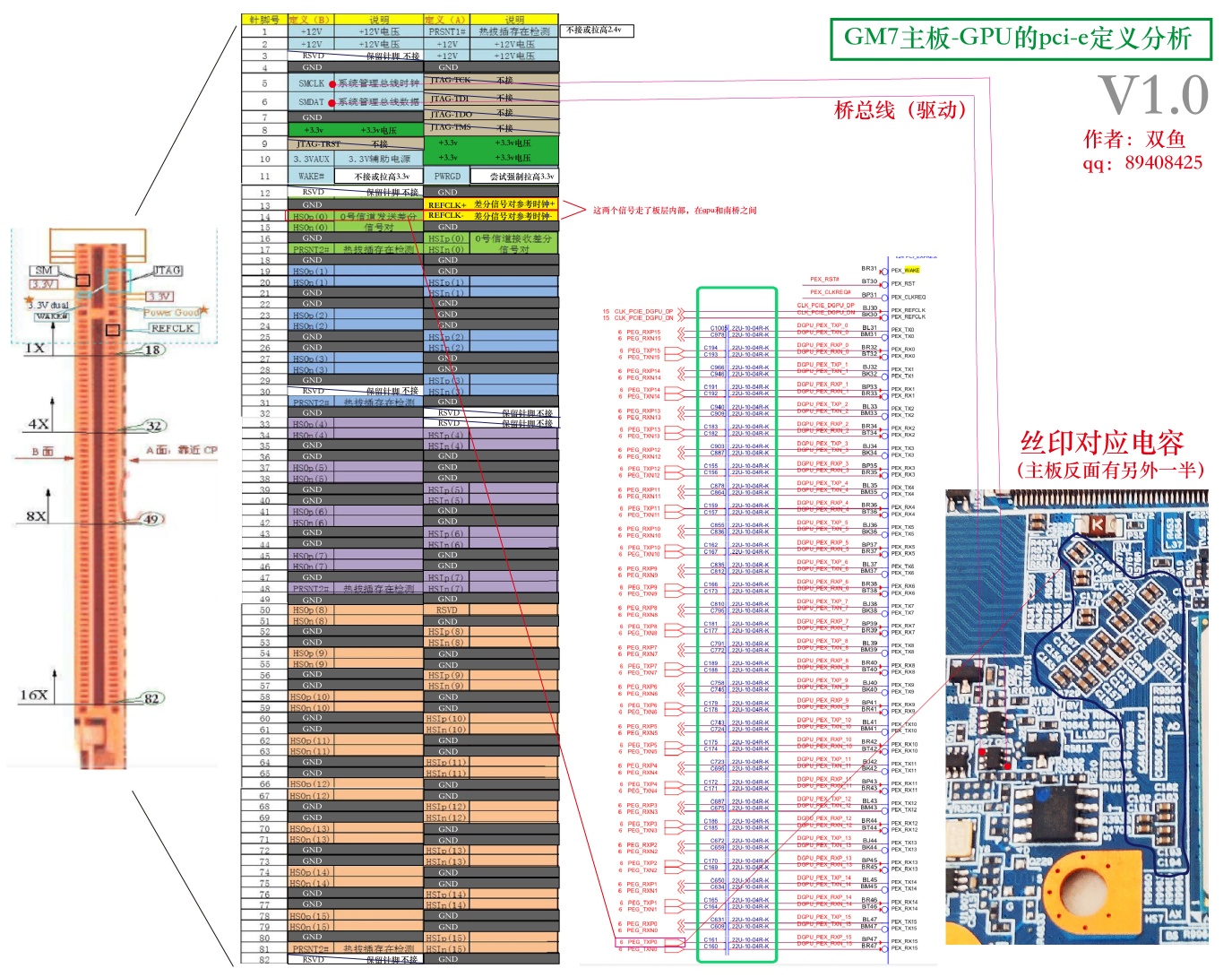Viewport: 1232px width, 977px height.
Task: Click the yellow 'REFCLK+' cell
Action: (x=447, y=205)
